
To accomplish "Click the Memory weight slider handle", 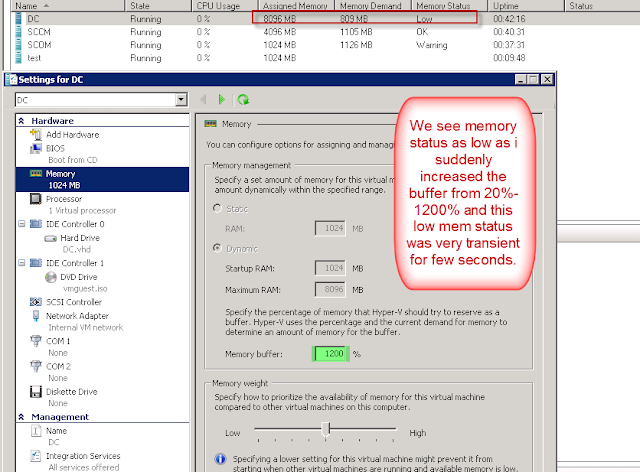I will (326, 429).
